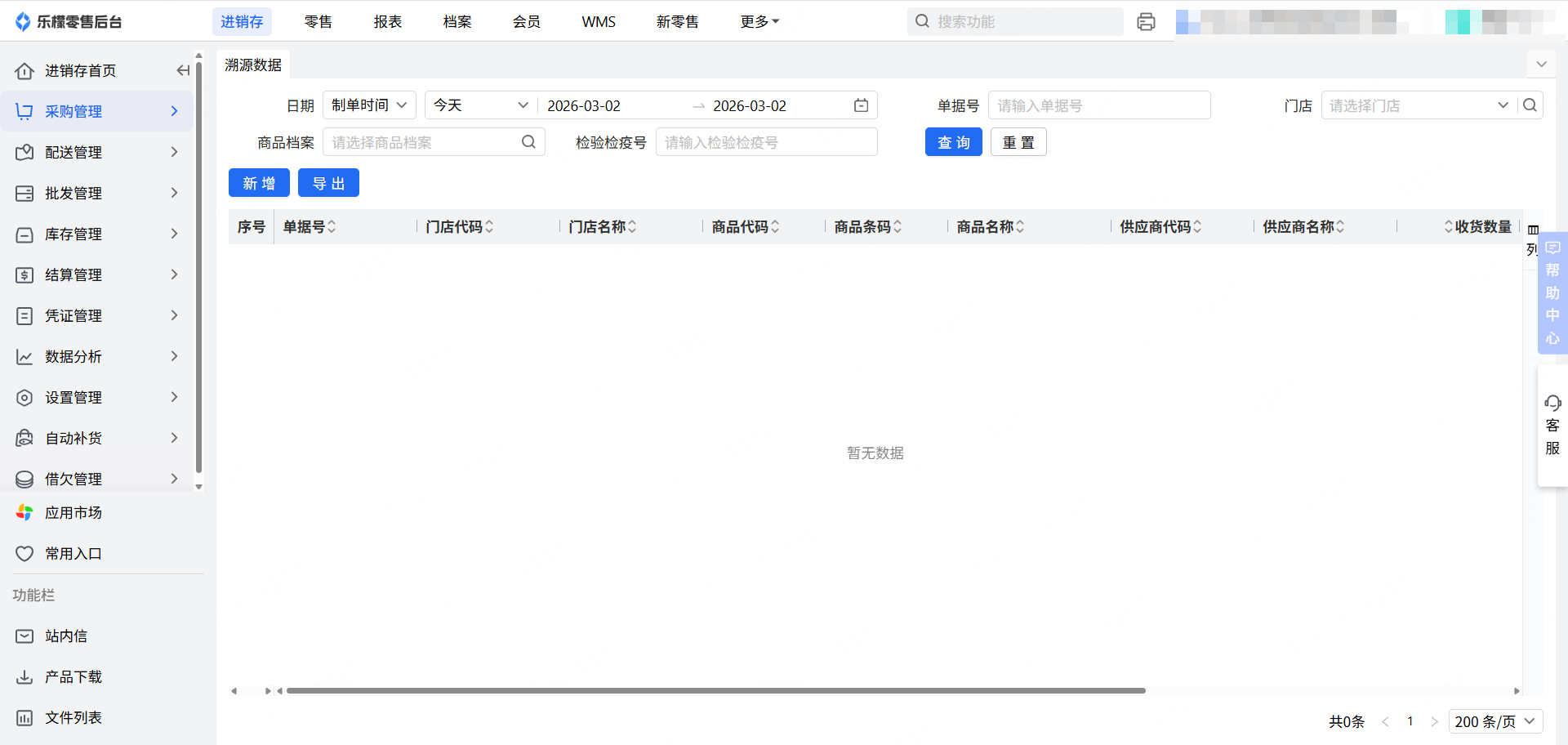Click the 查询 button
1568x745 pixels.
[953, 142]
